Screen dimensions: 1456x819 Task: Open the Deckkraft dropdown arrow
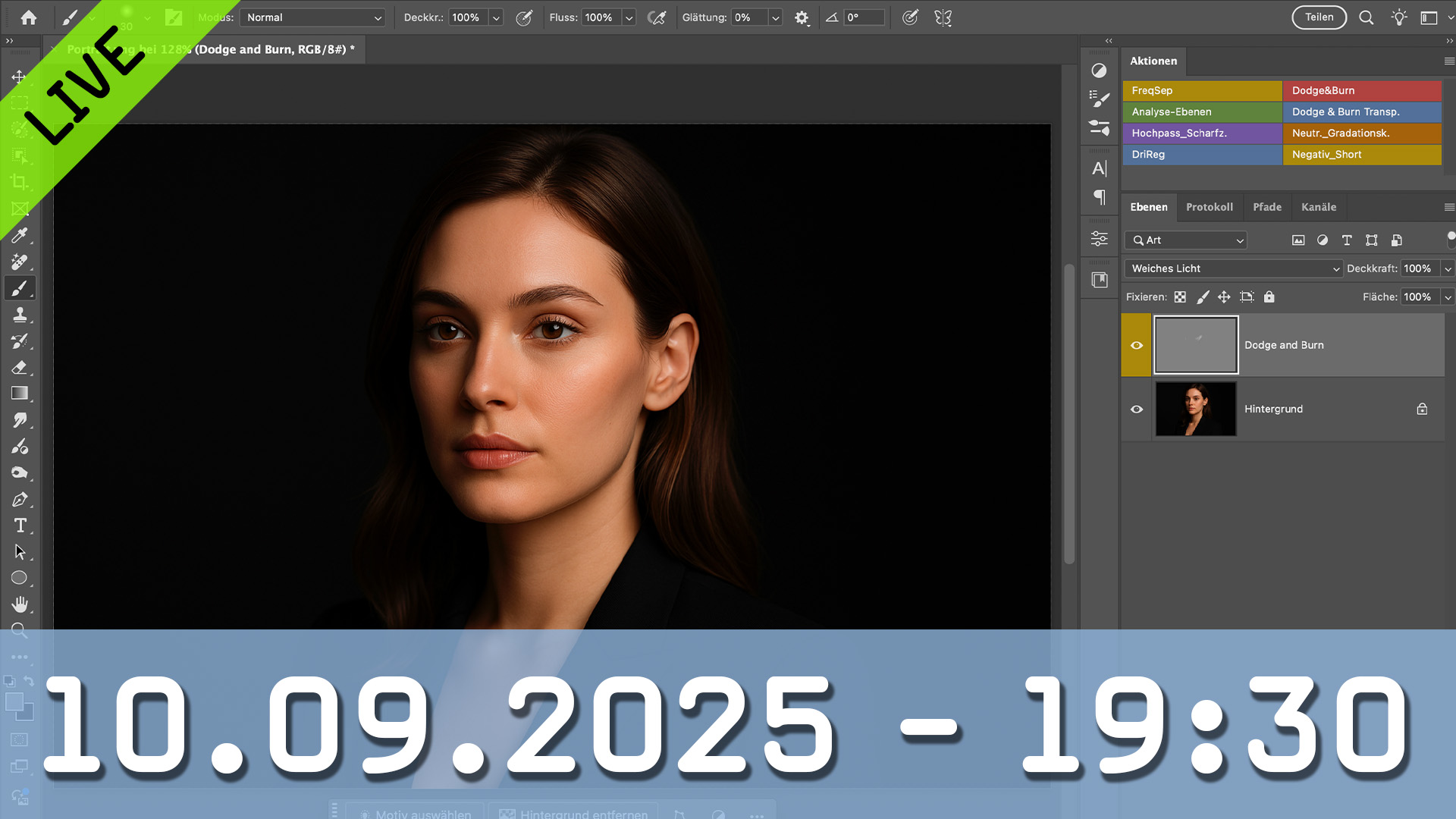point(1447,268)
